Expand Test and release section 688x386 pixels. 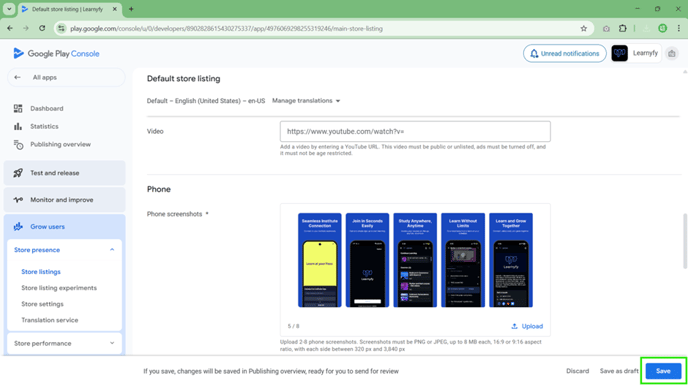(64, 173)
